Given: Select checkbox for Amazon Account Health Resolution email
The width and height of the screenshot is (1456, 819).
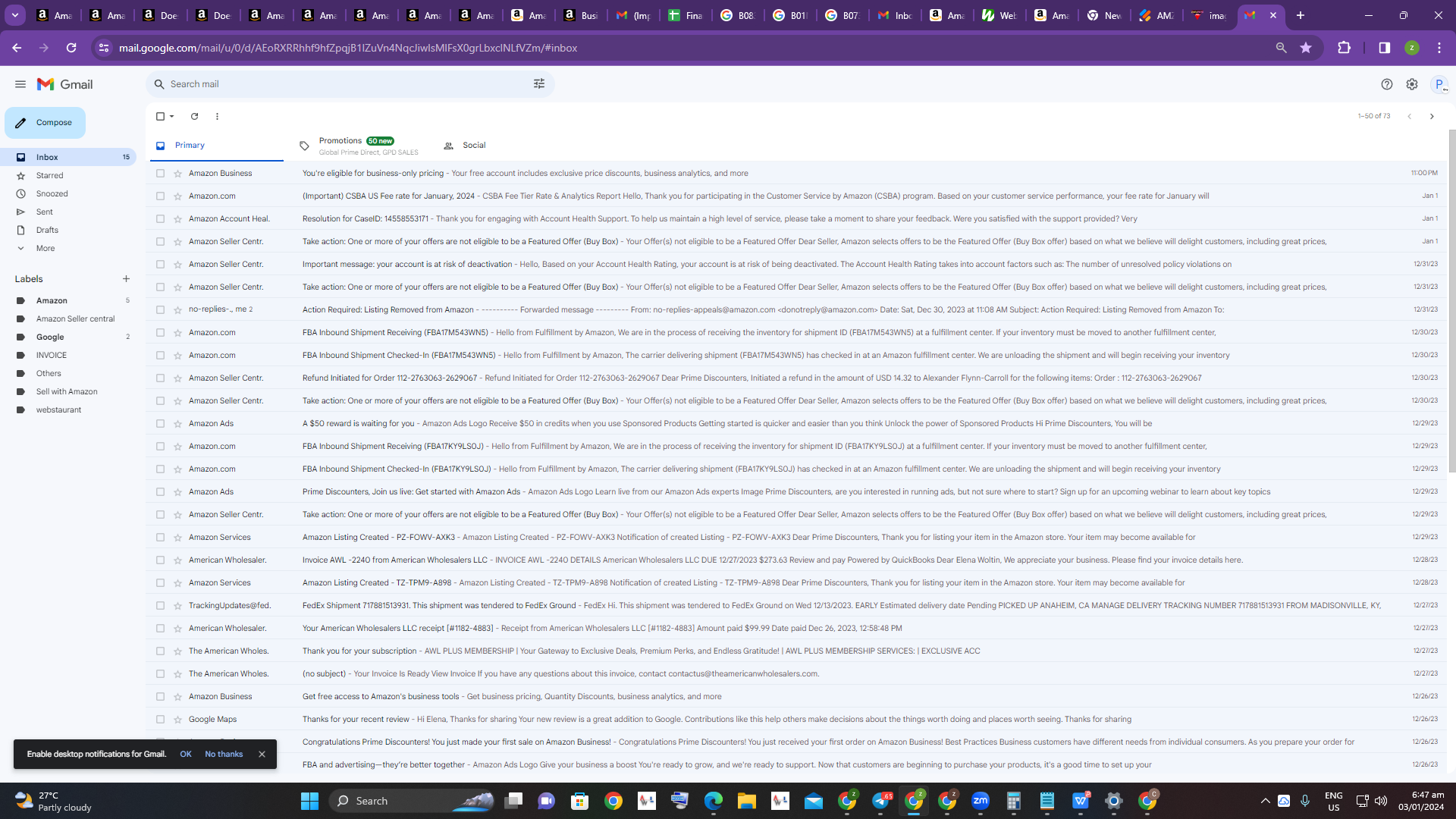Looking at the screenshot, I should [160, 218].
